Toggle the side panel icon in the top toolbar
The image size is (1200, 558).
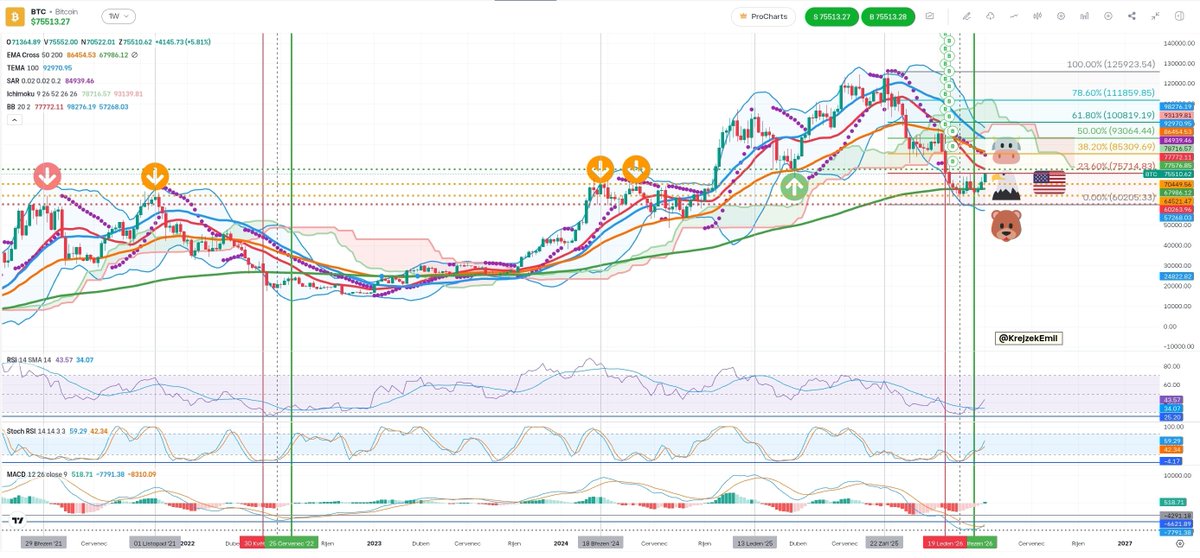(x=1179, y=16)
